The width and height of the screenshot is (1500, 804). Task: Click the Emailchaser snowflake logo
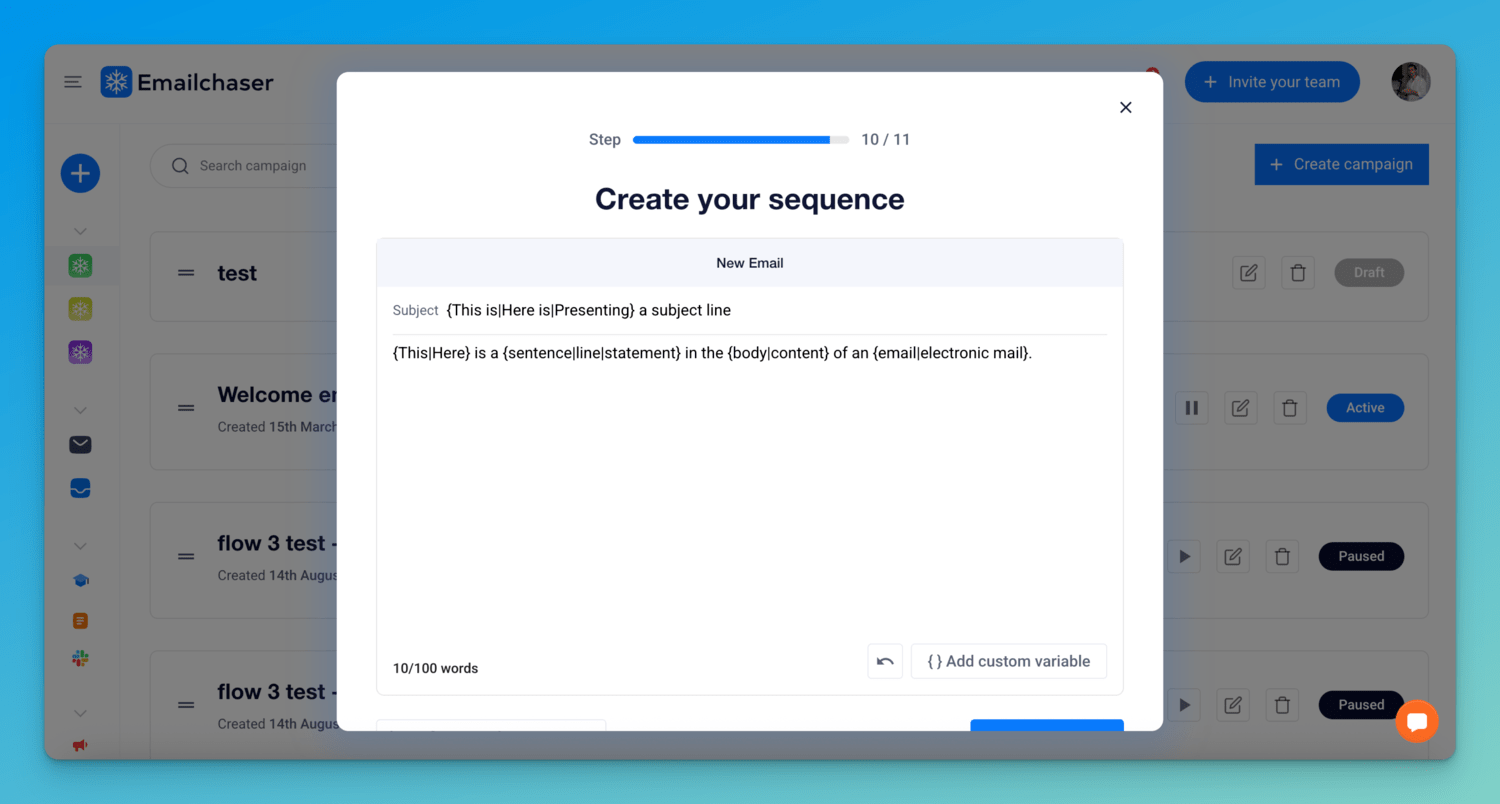116,82
